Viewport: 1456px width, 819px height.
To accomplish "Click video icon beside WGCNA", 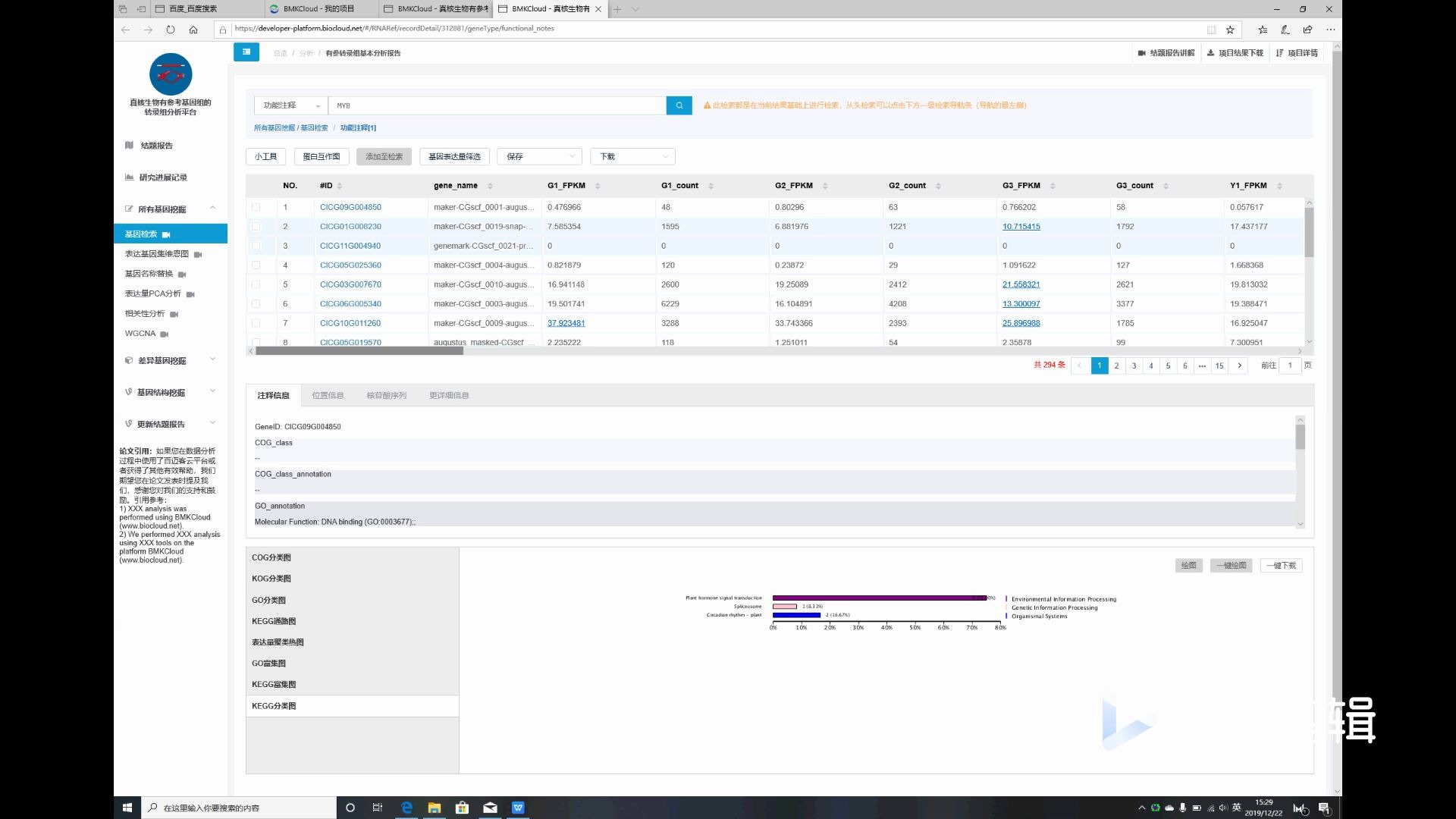I will coord(165,334).
